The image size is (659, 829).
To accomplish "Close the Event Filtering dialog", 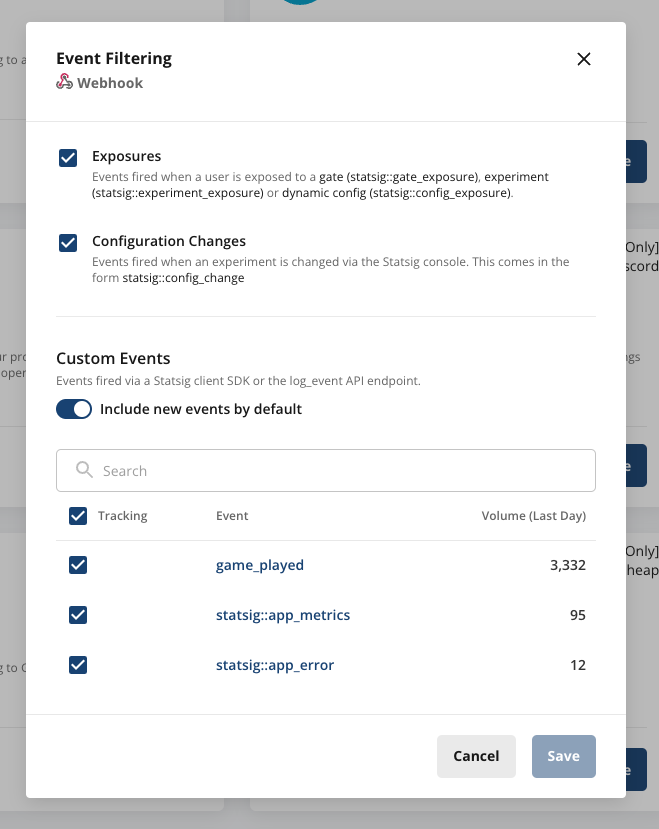I will click(x=584, y=59).
